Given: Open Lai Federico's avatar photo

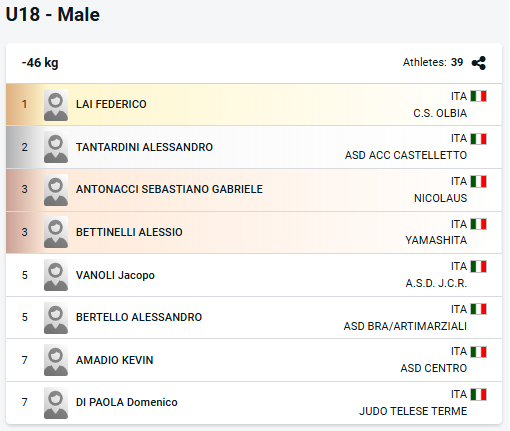Looking at the screenshot, I should tap(56, 105).
